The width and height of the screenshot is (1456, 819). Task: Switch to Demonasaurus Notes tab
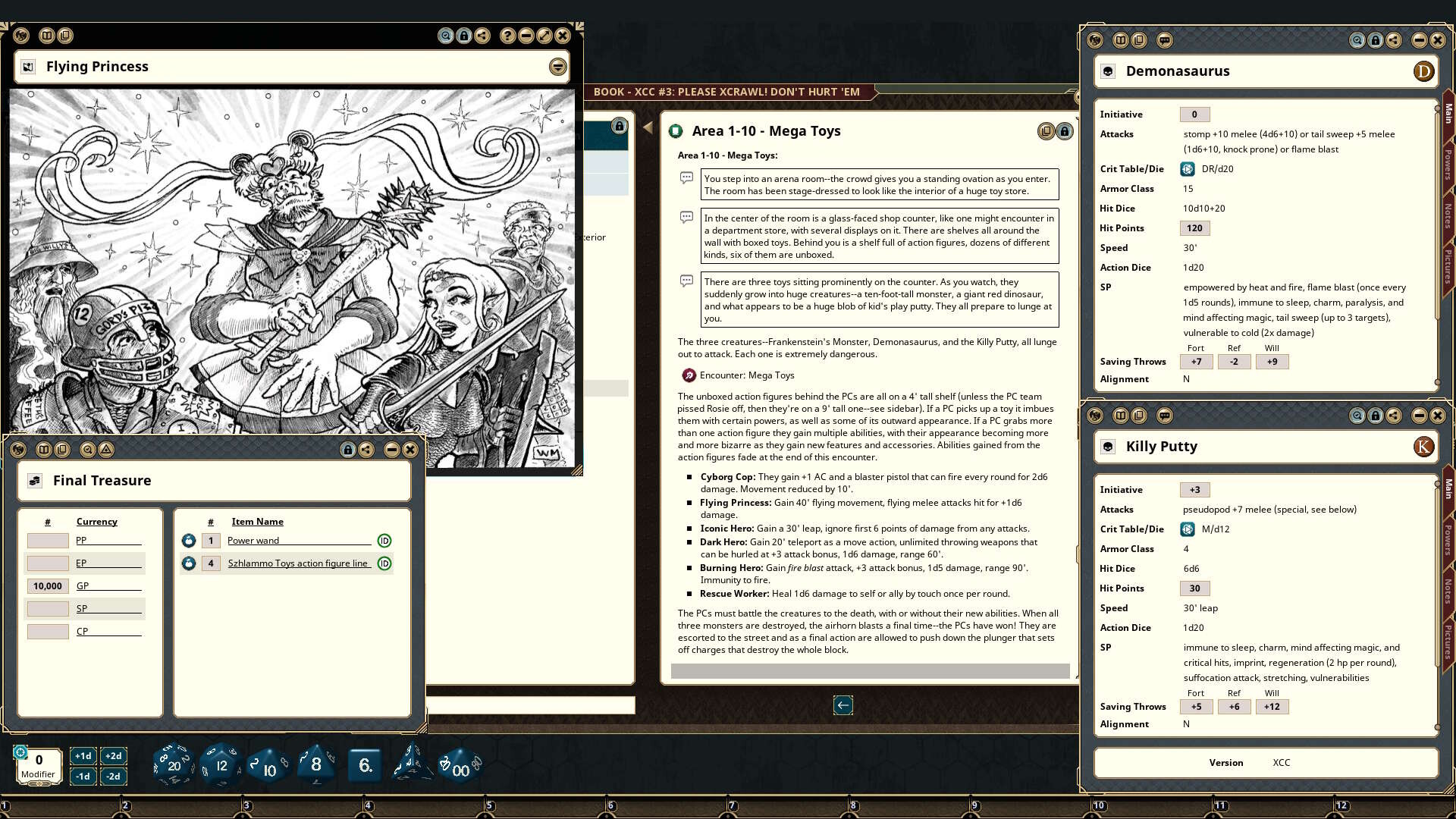[1447, 216]
